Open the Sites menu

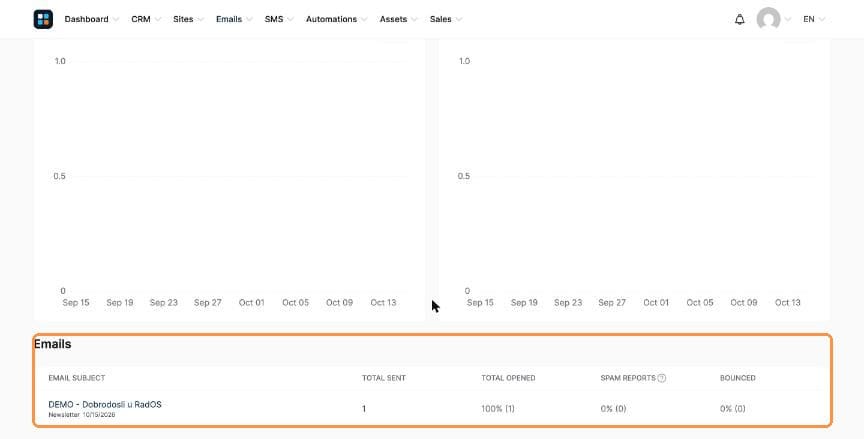pos(183,19)
